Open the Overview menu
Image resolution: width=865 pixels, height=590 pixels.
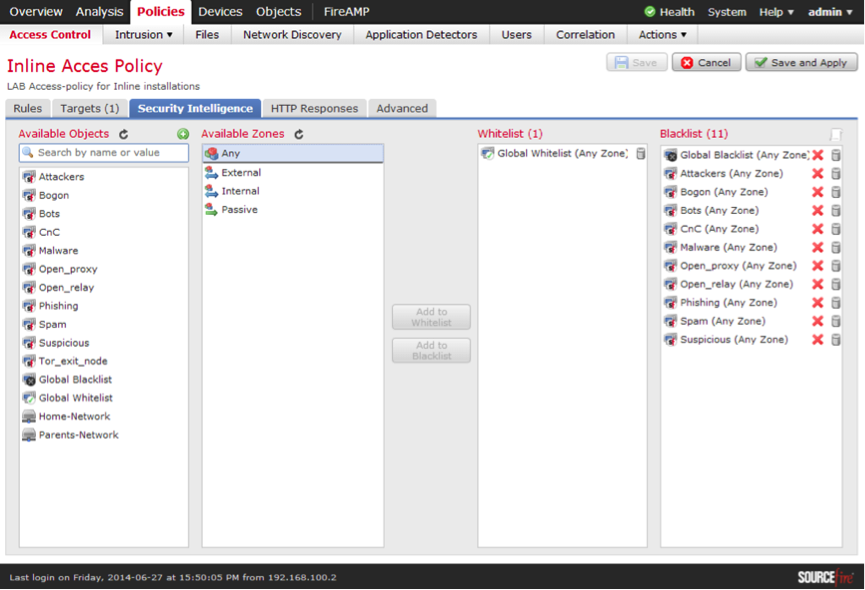point(36,12)
